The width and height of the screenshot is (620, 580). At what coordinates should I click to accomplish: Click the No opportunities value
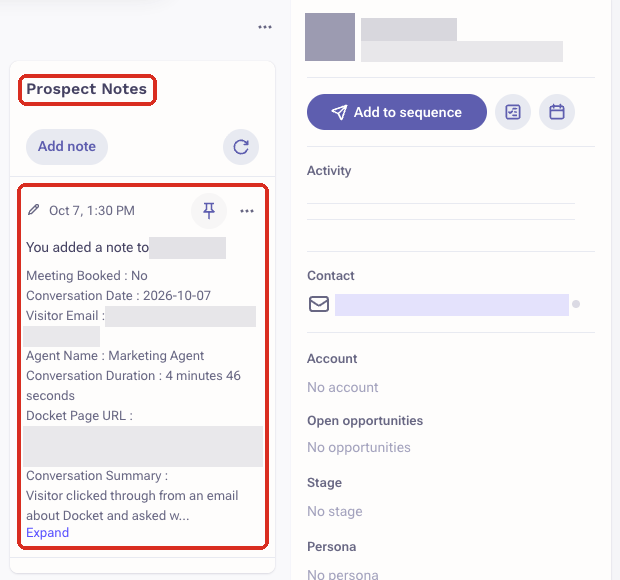pos(359,448)
